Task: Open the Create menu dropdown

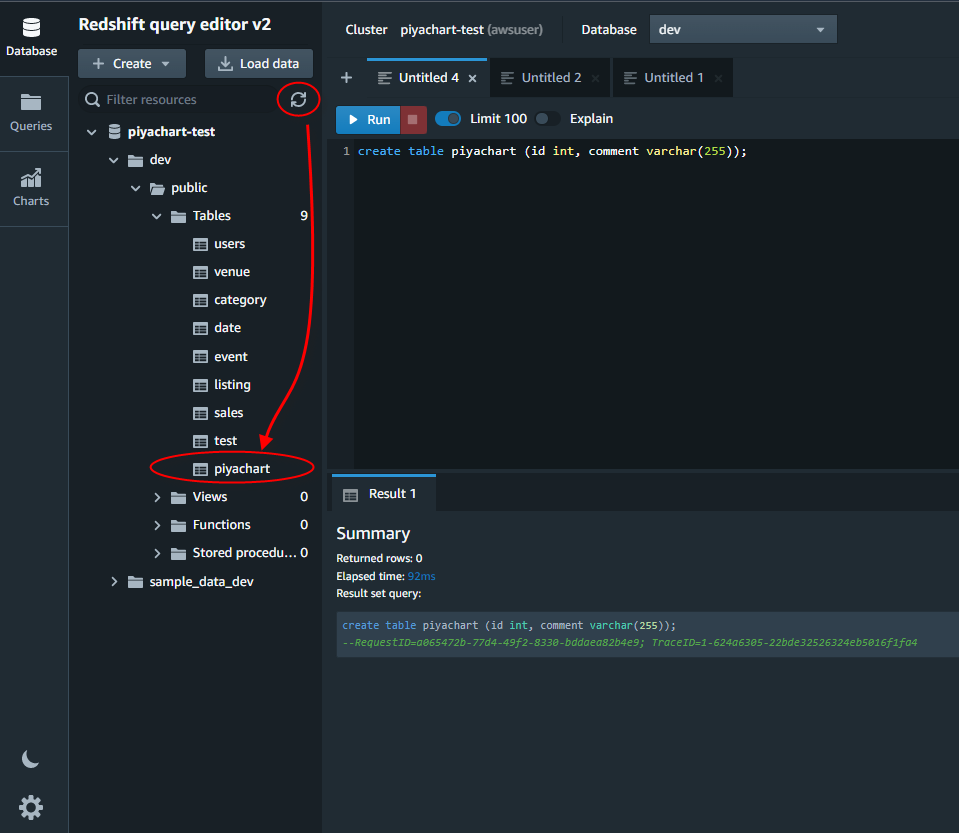Action: click(x=131, y=63)
